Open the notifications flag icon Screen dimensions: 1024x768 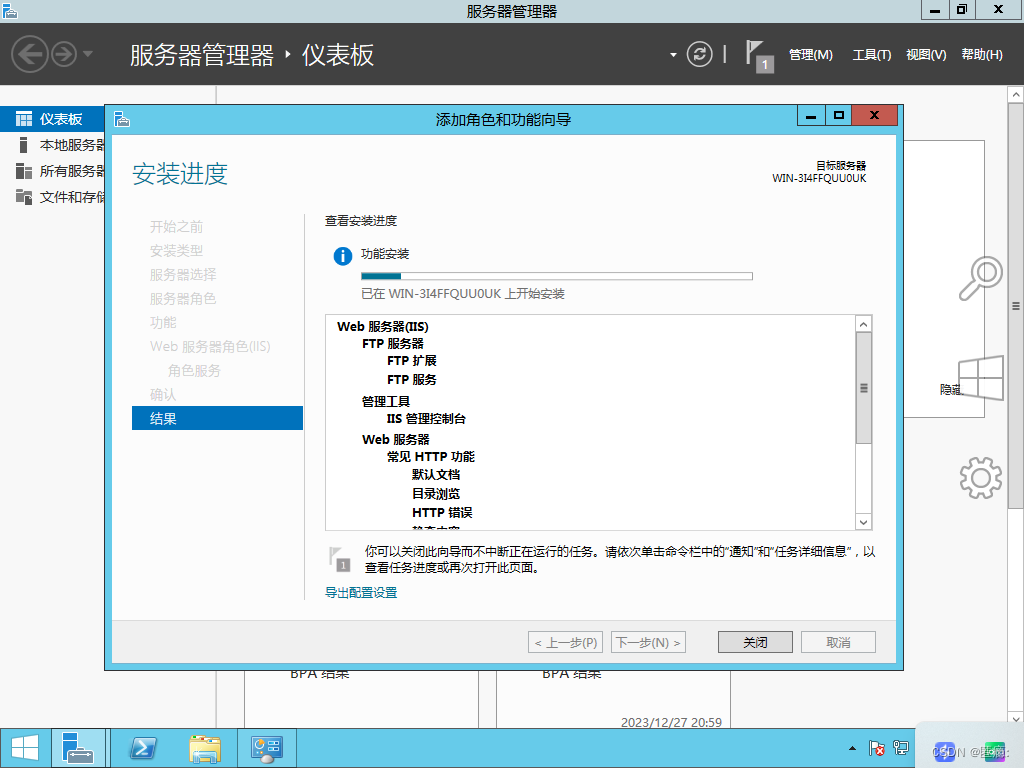pyautogui.click(x=759, y=56)
